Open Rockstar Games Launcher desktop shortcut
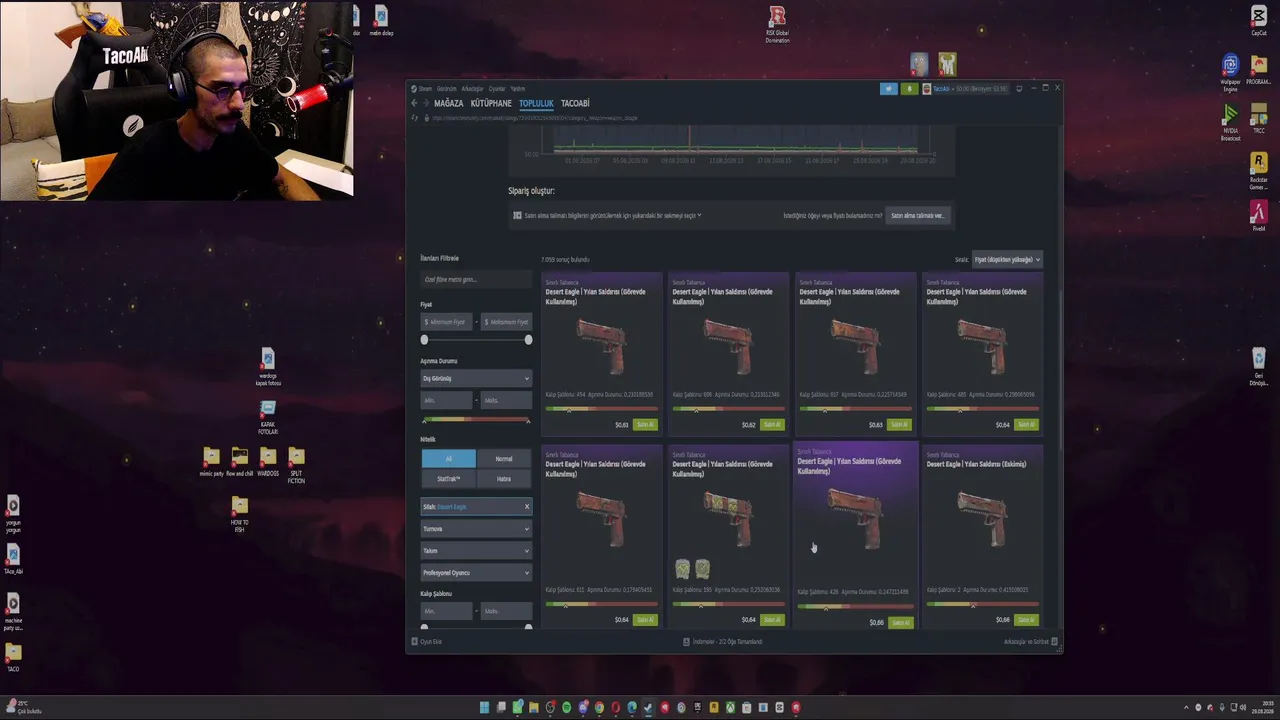1280x720 pixels. click(x=1259, y=170)
